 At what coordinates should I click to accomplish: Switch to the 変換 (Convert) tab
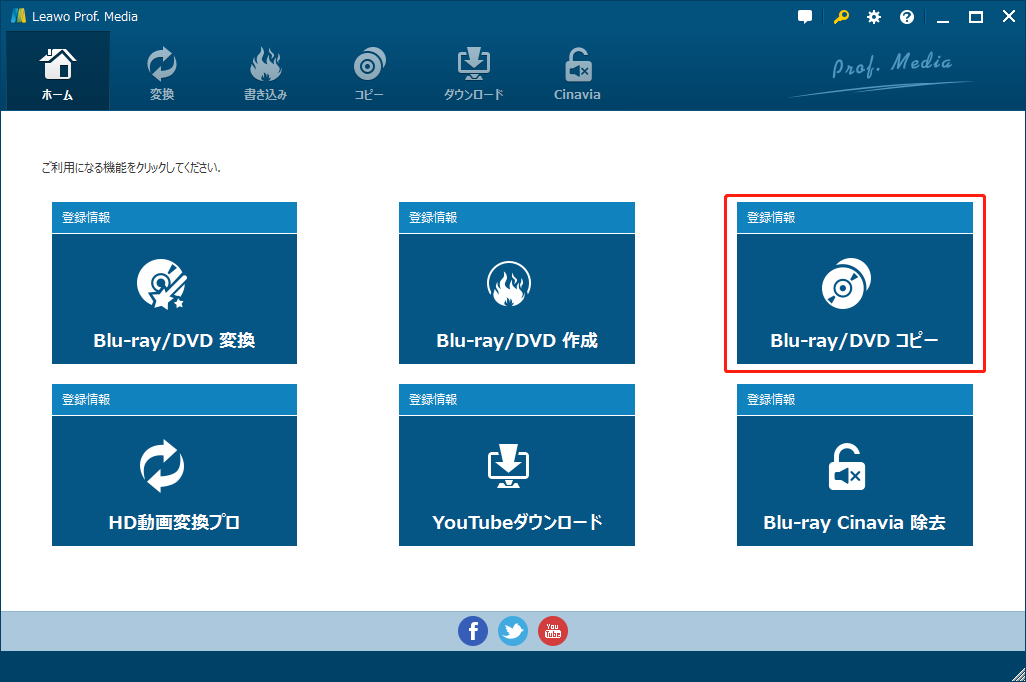(162, 71)
